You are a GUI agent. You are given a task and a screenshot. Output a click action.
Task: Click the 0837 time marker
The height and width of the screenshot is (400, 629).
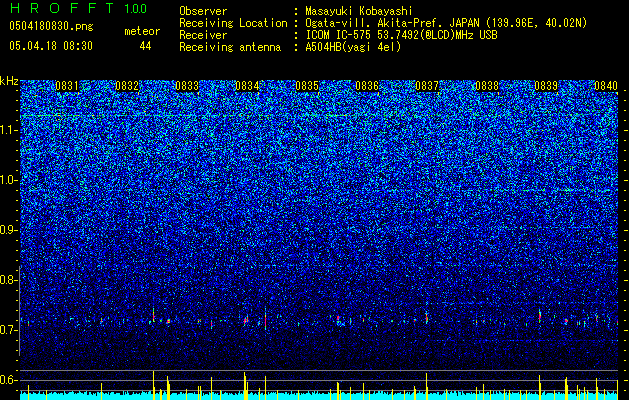[427, 86]
